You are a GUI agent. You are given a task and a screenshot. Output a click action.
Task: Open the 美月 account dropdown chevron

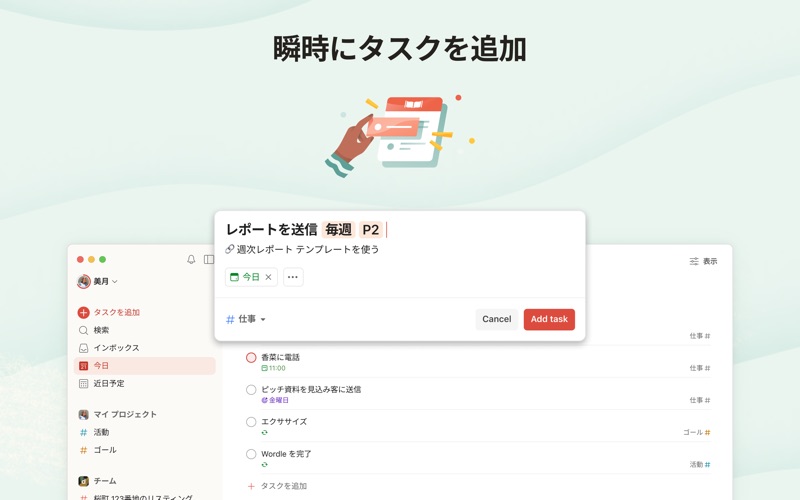click(114, 282)
